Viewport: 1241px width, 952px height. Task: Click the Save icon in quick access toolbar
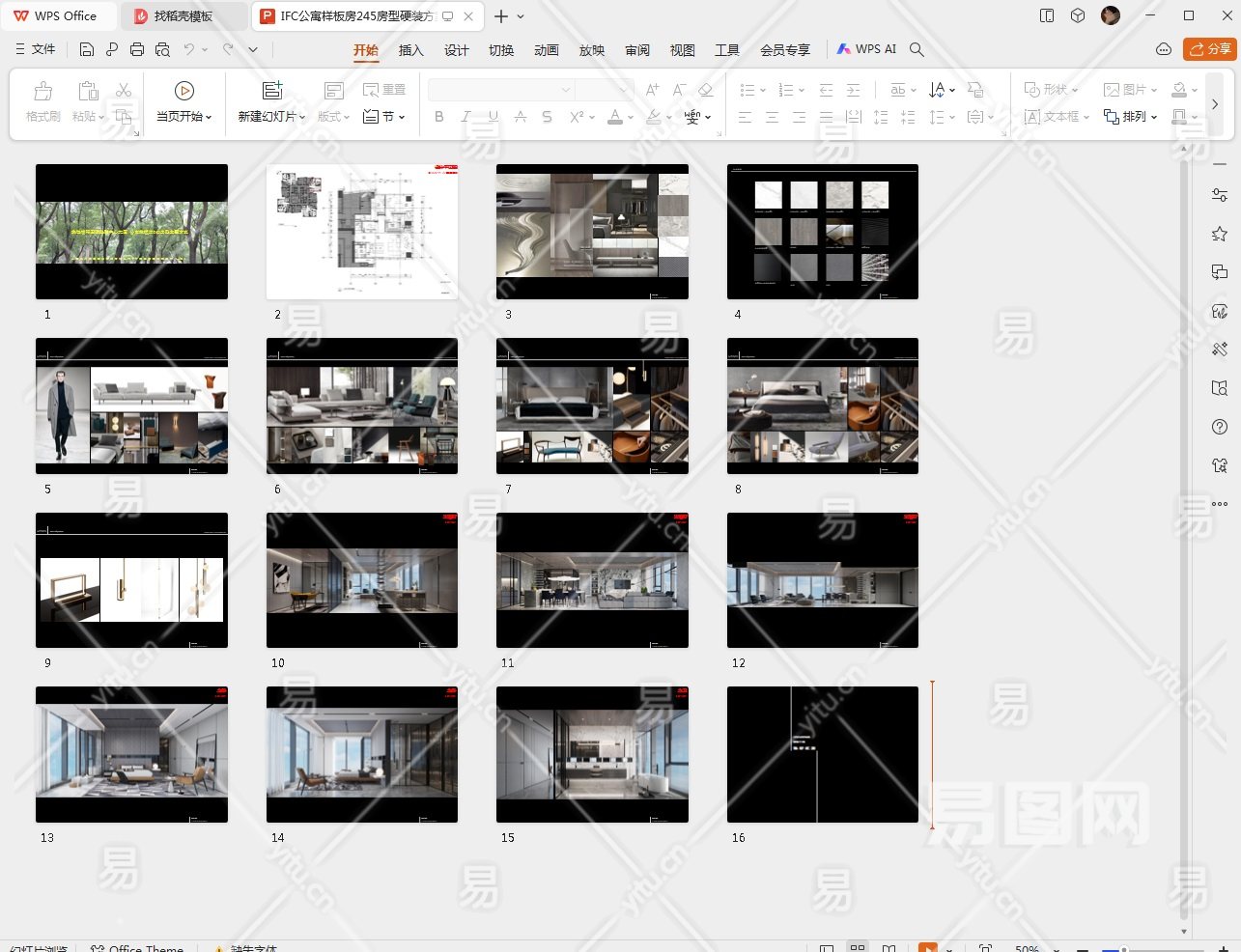(87, 49)
